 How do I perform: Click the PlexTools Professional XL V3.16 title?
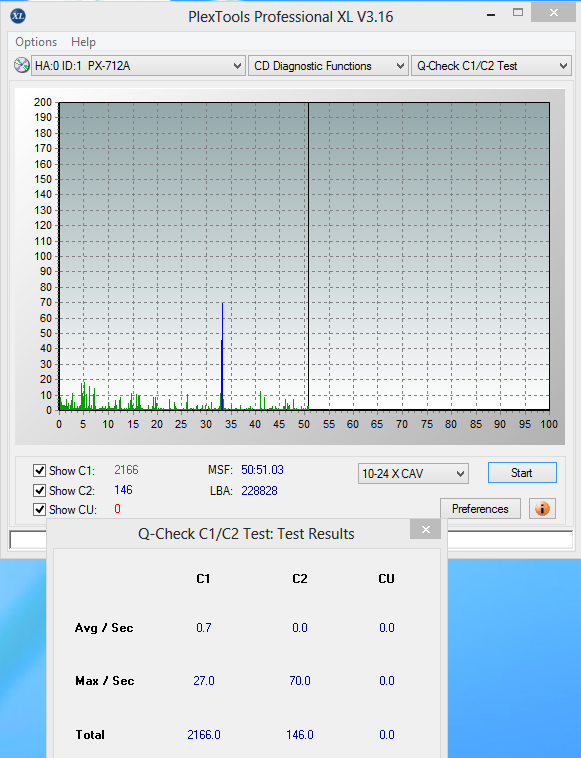point(290,16)
